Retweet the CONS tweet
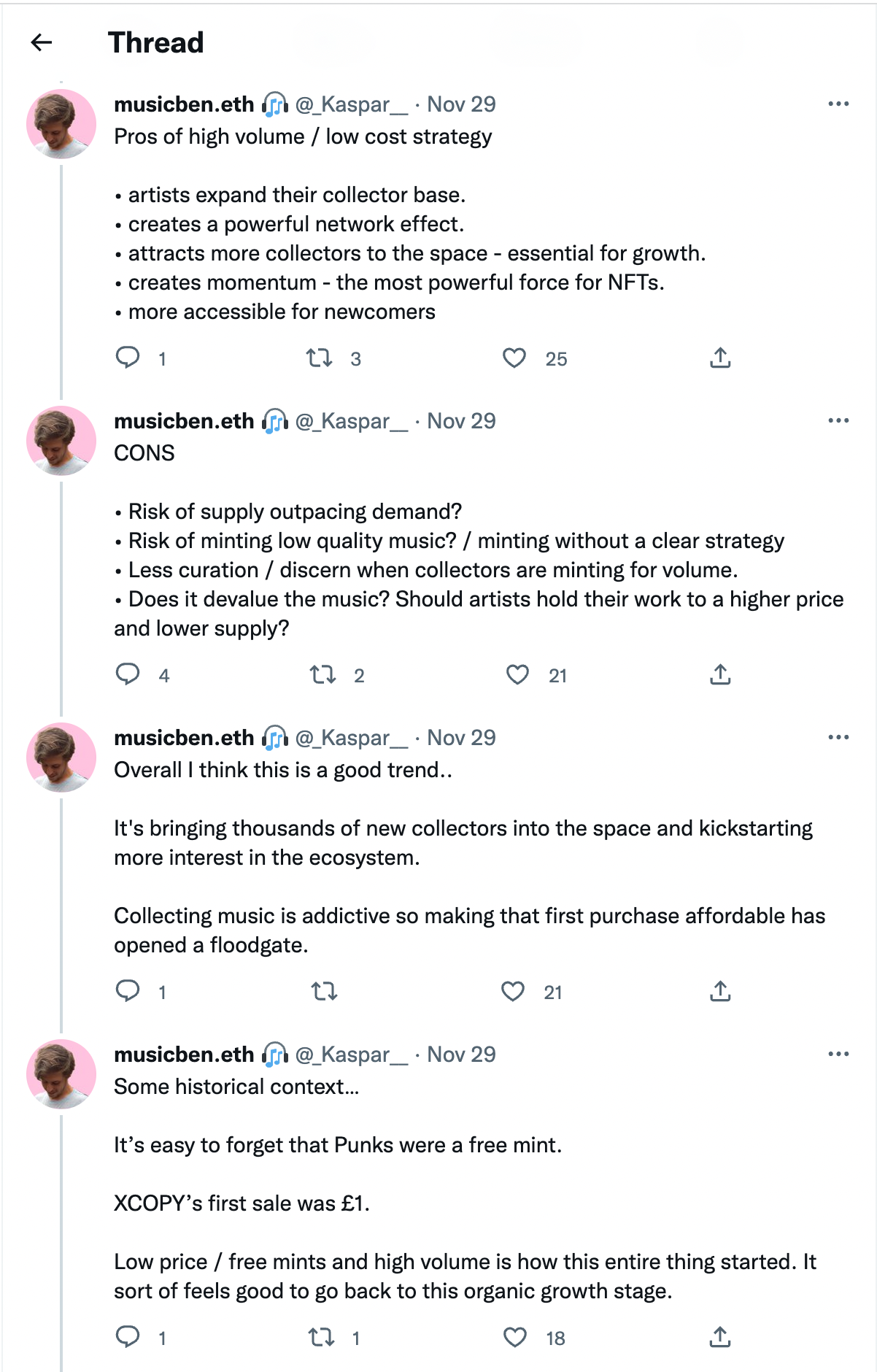The width and height of the screenshot is (877, 1372). click(x=322, y=674)
